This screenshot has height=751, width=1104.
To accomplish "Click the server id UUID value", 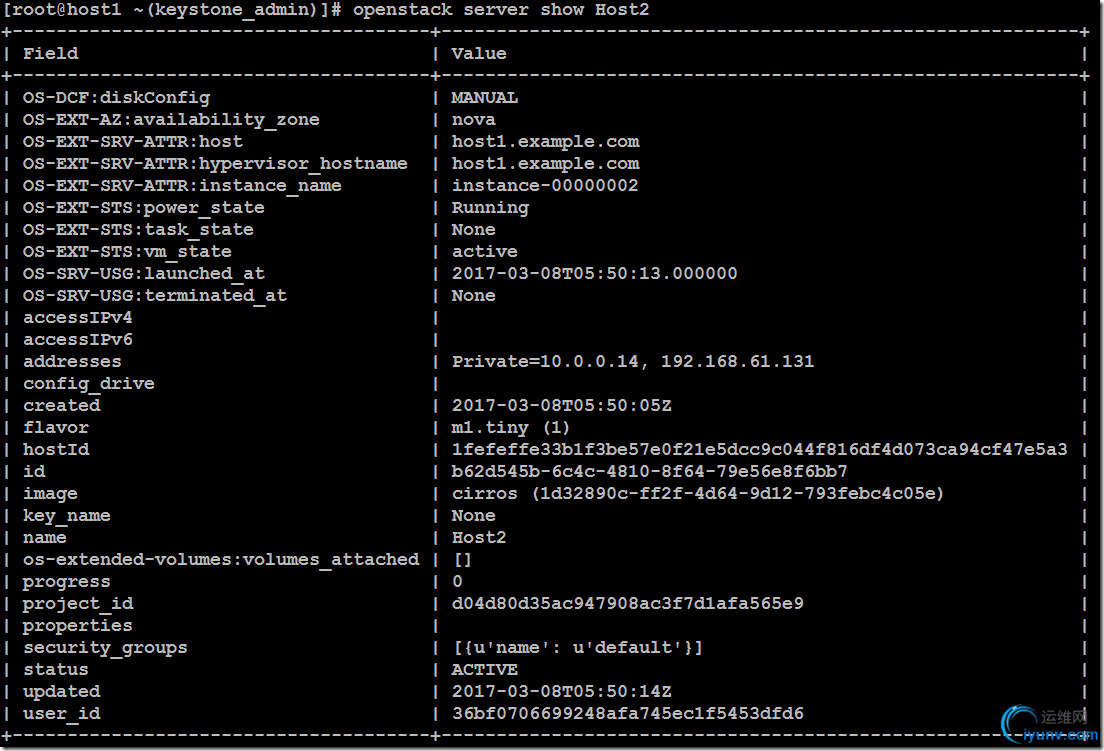I will click(649, 471).
